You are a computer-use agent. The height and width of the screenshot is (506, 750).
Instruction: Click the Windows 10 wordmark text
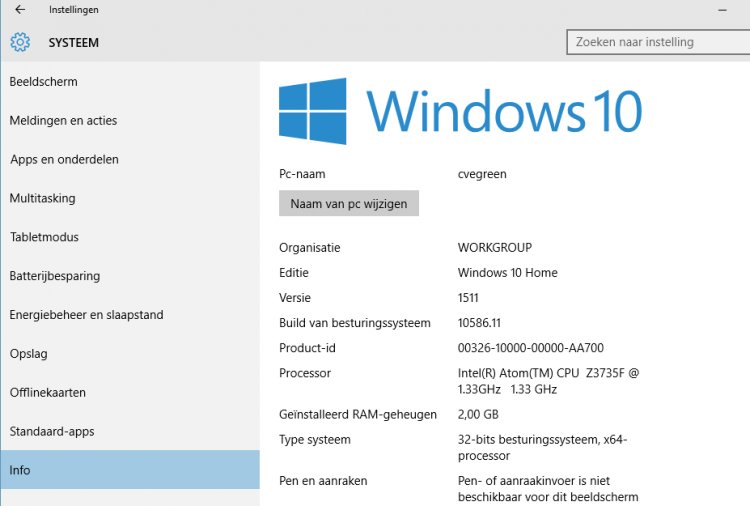504,111
